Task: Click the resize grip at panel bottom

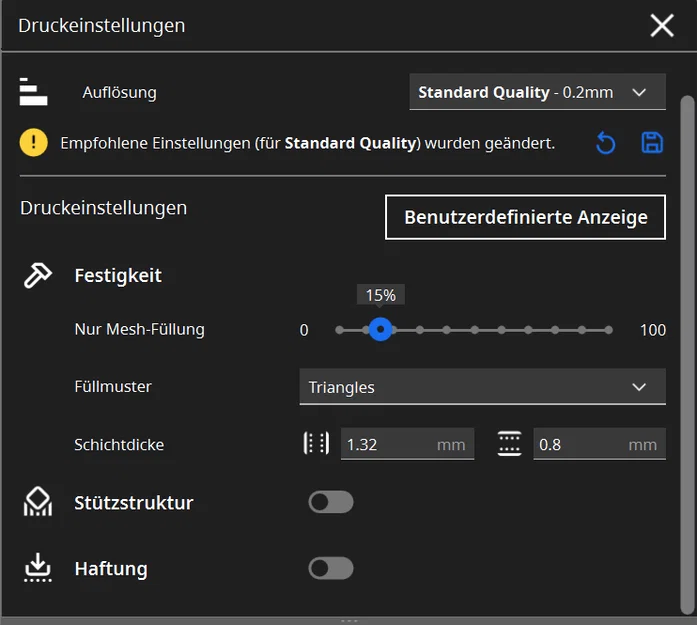Action: click(348, 620)
